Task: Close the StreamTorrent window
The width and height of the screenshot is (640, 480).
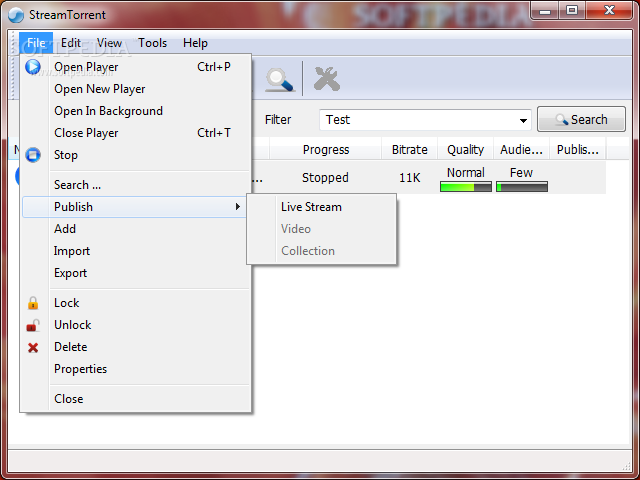Action: click(609, 11)
